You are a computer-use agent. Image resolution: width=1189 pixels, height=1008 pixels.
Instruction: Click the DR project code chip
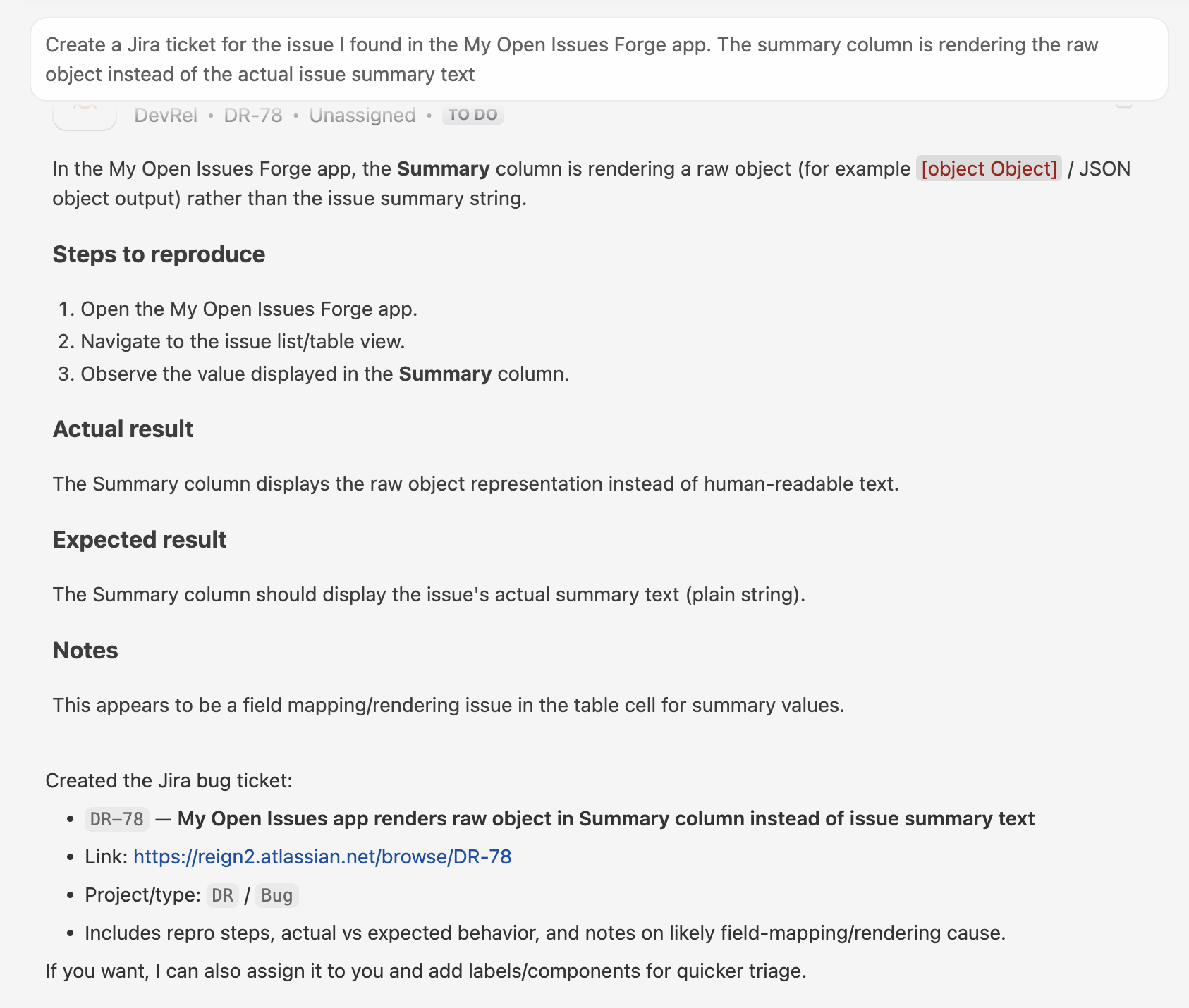point(223,895)
